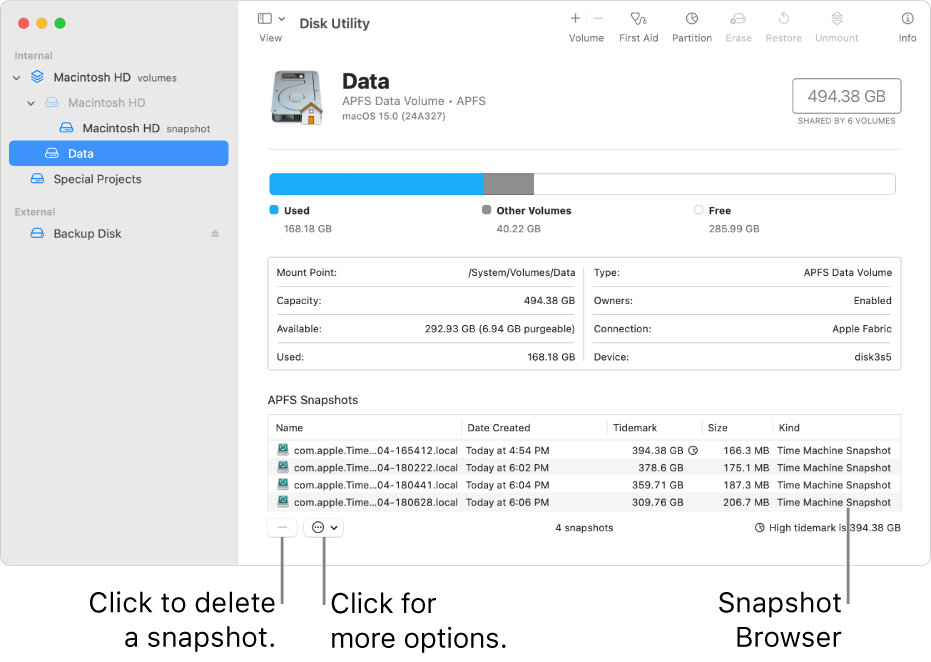This screenshot has width=931, height=662.
Task: Select snapshot ending 04-180441.local
Action: point(584,484)
